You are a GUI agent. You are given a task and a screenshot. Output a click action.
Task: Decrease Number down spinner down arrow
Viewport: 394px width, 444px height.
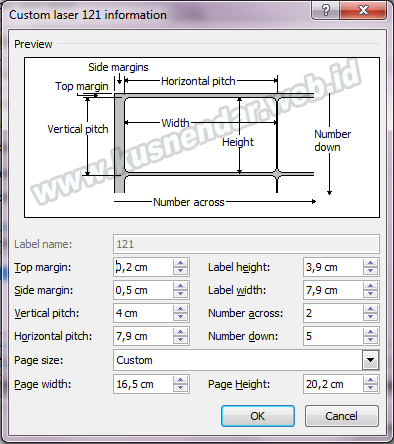click(370, 340)
